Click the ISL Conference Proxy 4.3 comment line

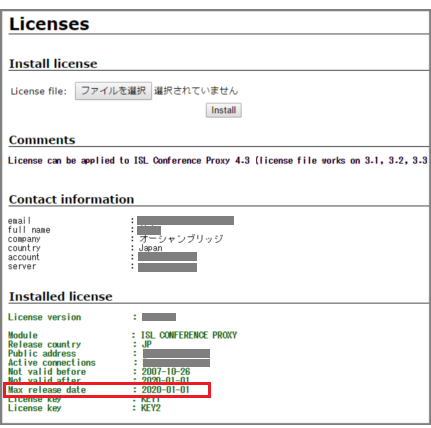pyautogui.click(x=218, y=161)
